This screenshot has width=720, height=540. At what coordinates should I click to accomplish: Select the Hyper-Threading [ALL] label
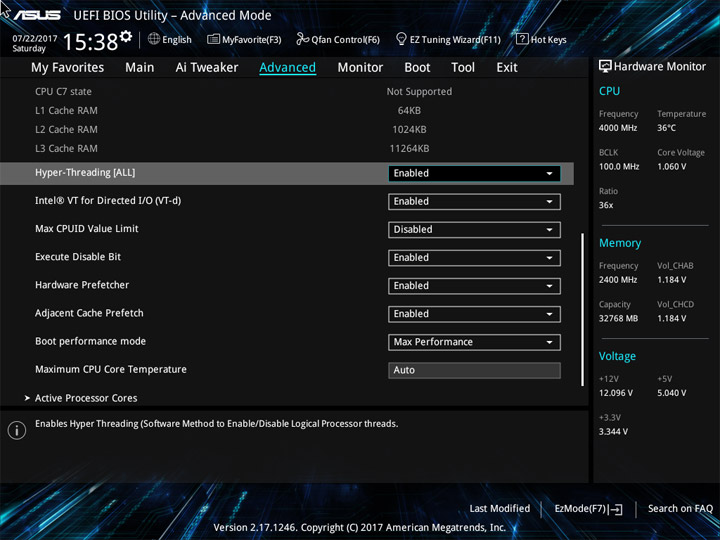85,173
